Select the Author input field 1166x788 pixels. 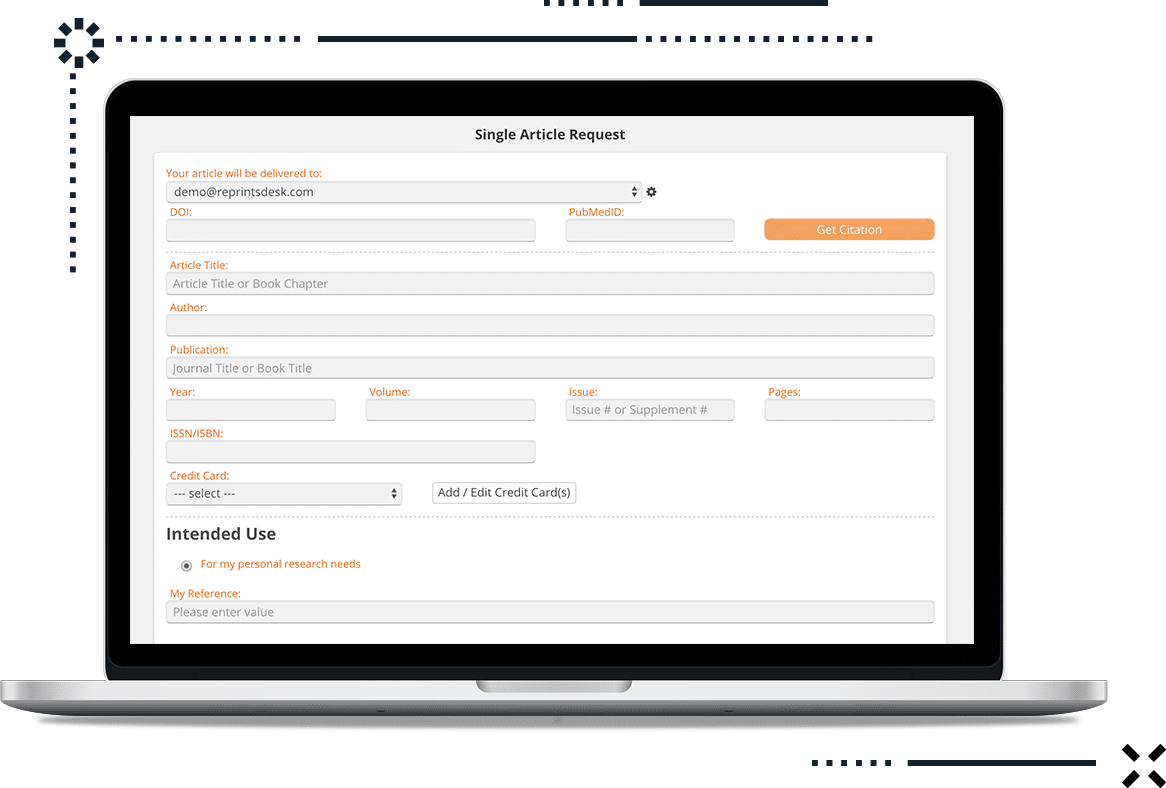pyautogui.click(x=550, y=325)
